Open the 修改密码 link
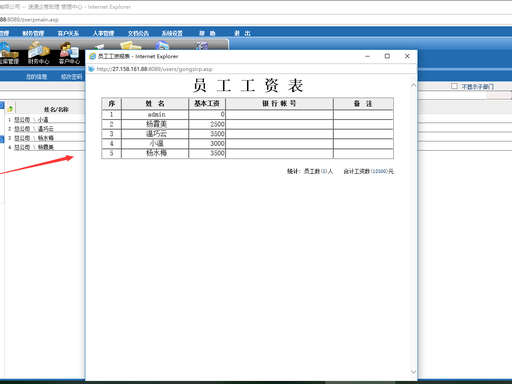 [71, 77]
